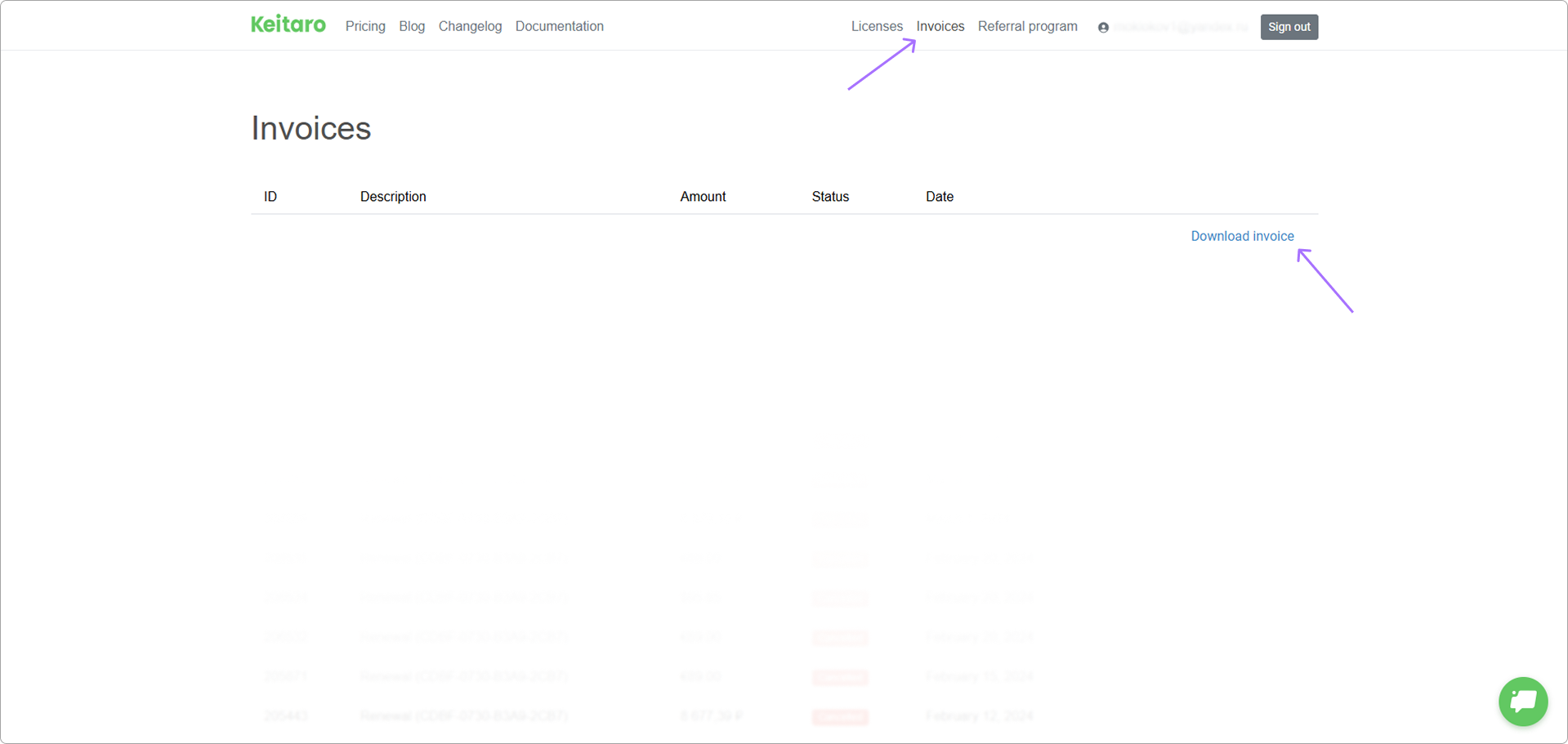1568x744 pixels.
Task: Click the user account avatar icon
Action: tap(1103, 28)
